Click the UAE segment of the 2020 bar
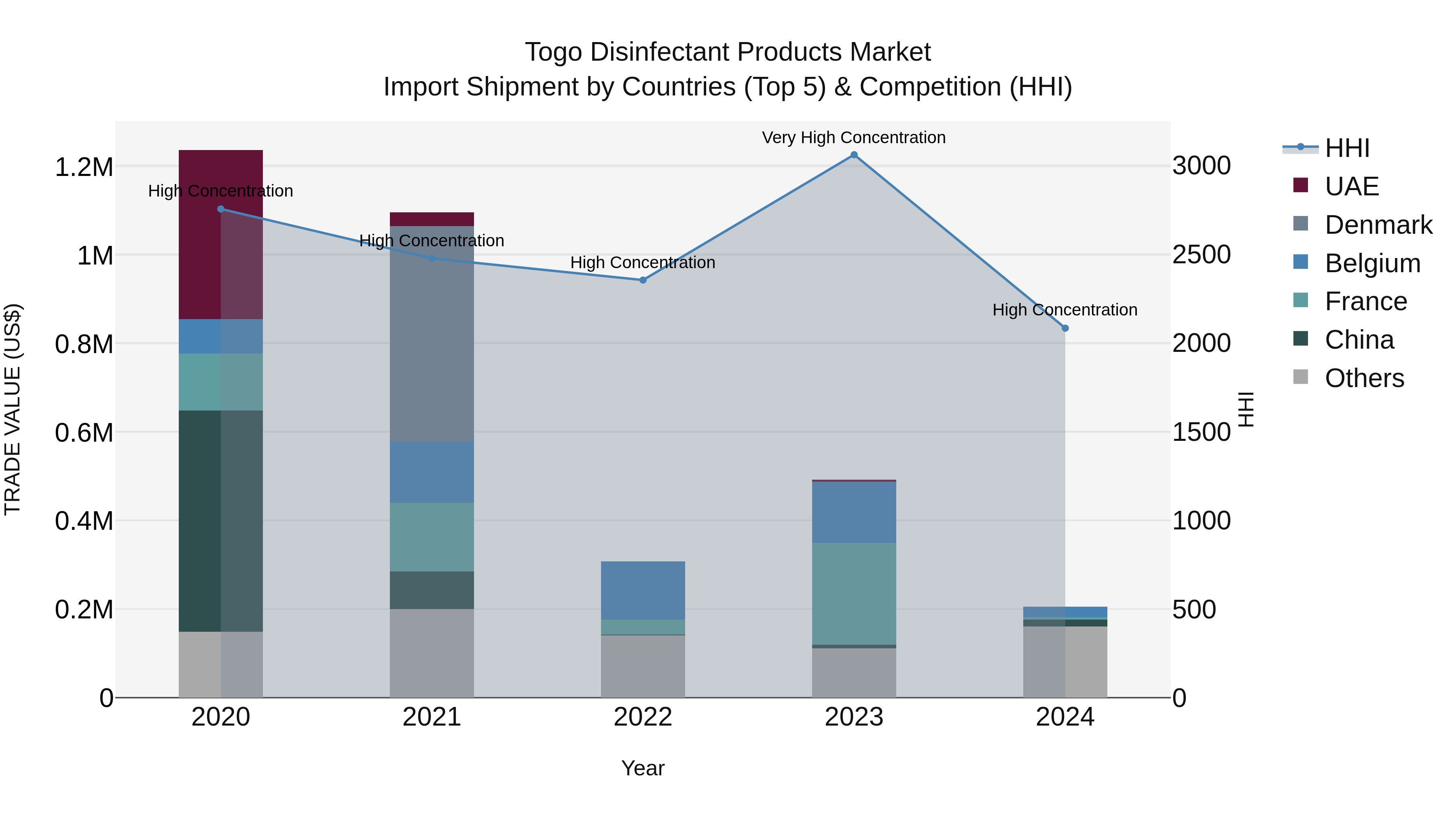 coord(221,235)
